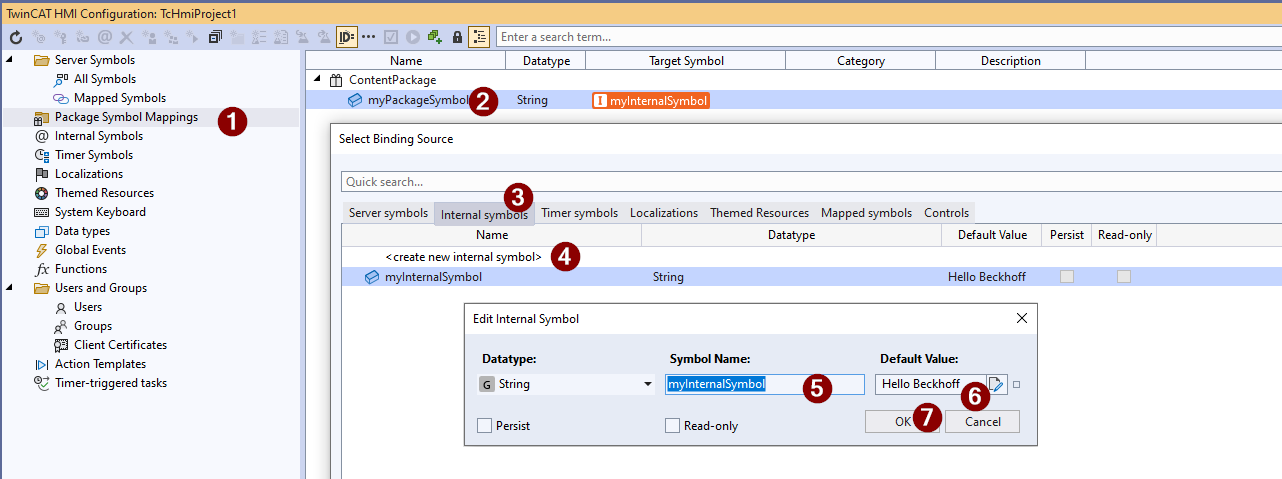The height and width of the screenshot is (479, 1282).
Task: Click the edit icon beside Default Value
Action: pos(996,384)
